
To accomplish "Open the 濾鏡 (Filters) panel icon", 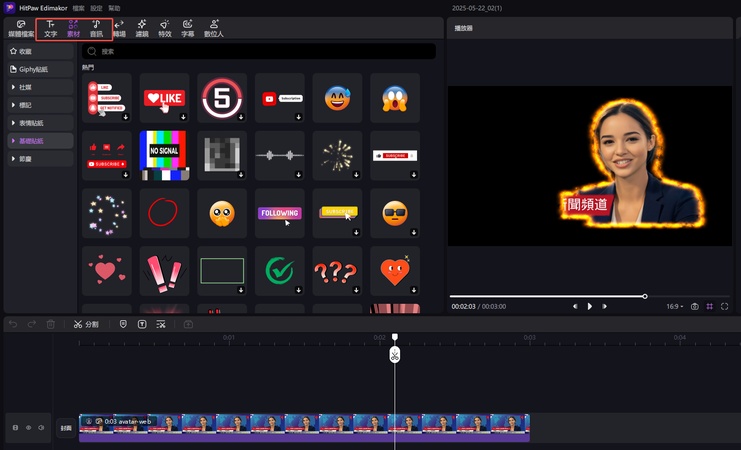I will 142,28.
